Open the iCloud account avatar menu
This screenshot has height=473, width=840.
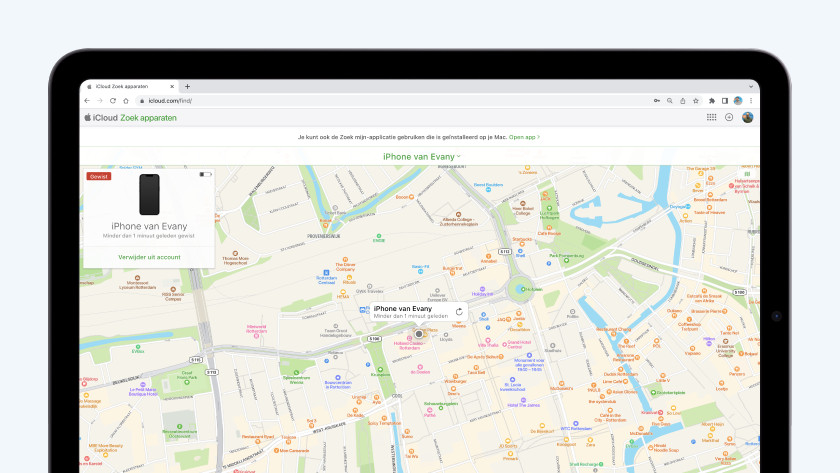(747, 117)
